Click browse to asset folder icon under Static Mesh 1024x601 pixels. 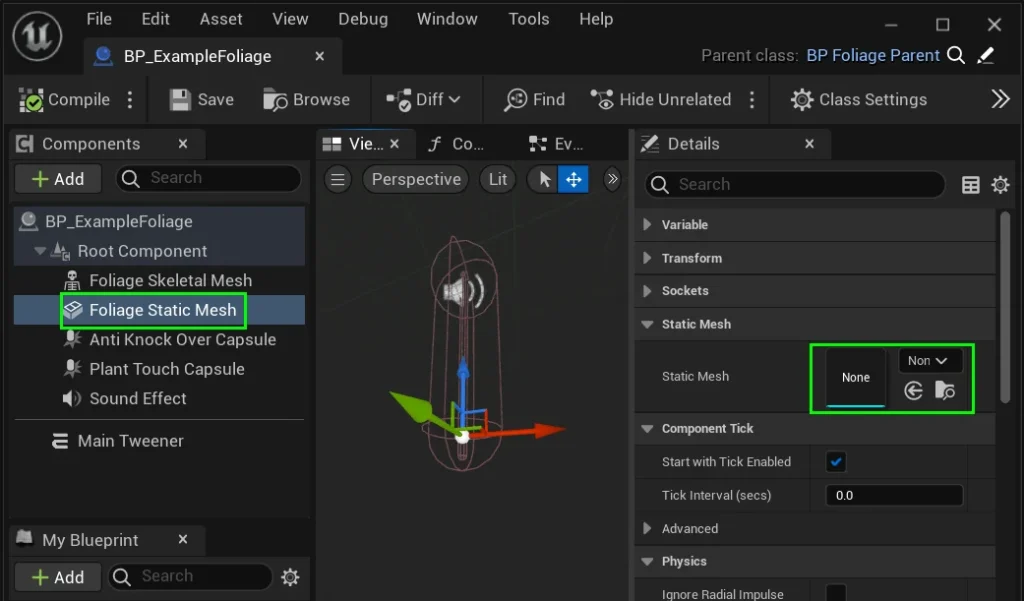pyautogui.click(x=945, y=391)
